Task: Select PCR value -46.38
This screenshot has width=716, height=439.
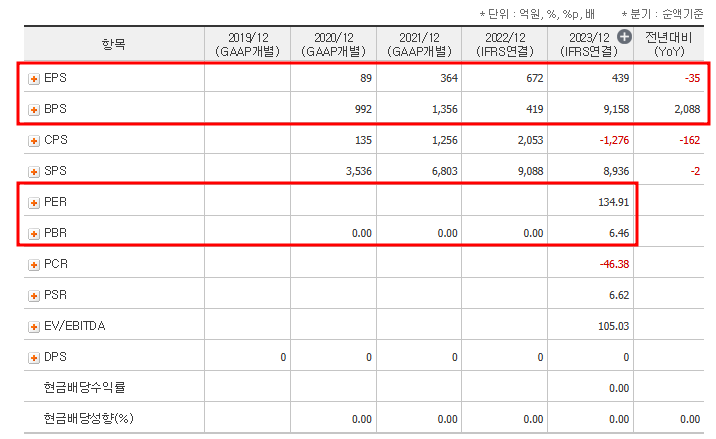Action: (614, 264)
